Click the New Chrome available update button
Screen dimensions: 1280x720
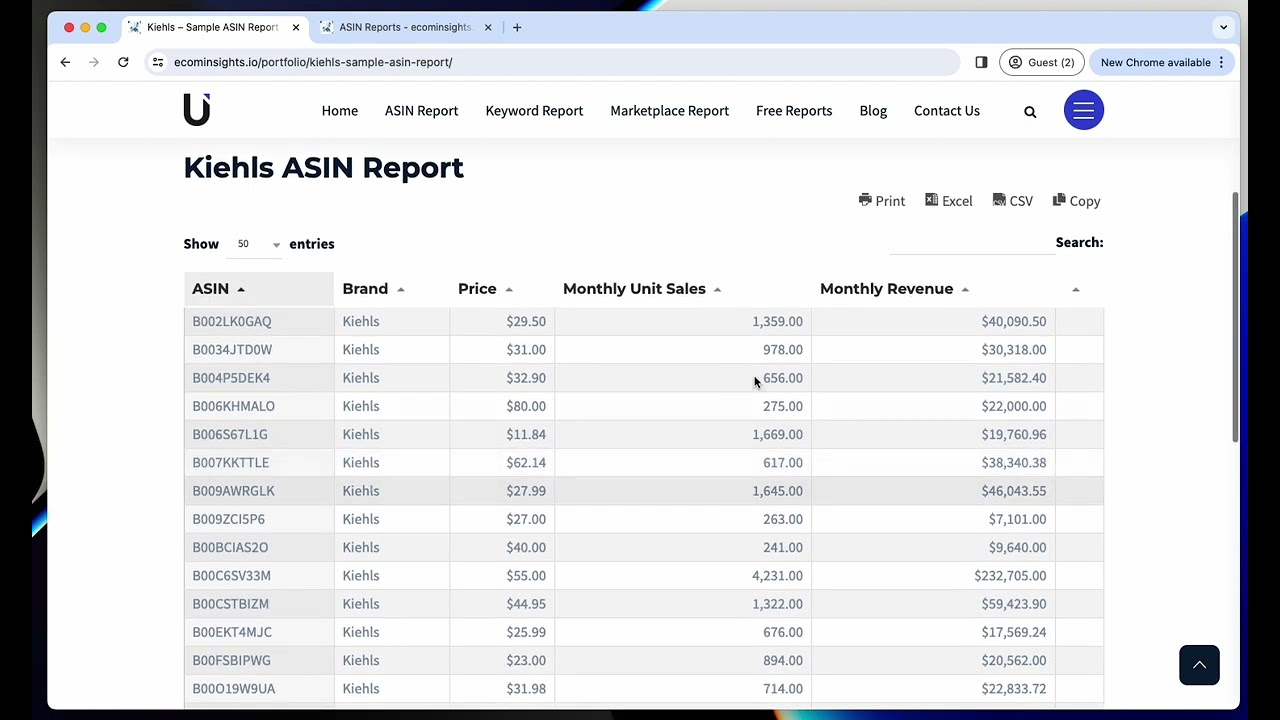[x=1161, y=62]
